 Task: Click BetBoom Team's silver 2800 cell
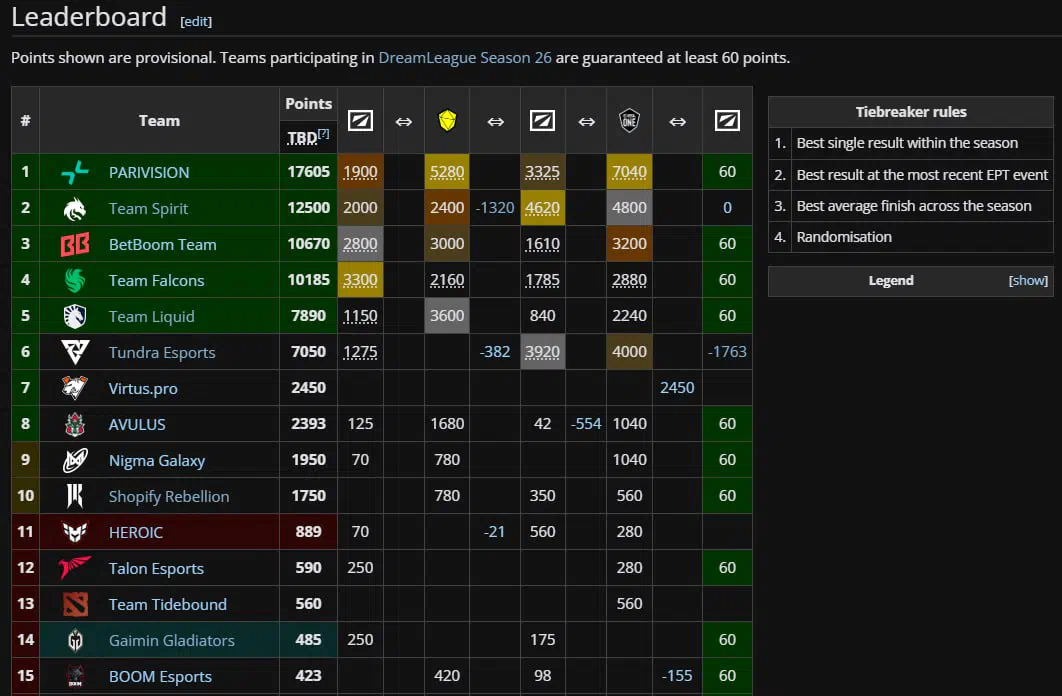(x=360, y=244)
